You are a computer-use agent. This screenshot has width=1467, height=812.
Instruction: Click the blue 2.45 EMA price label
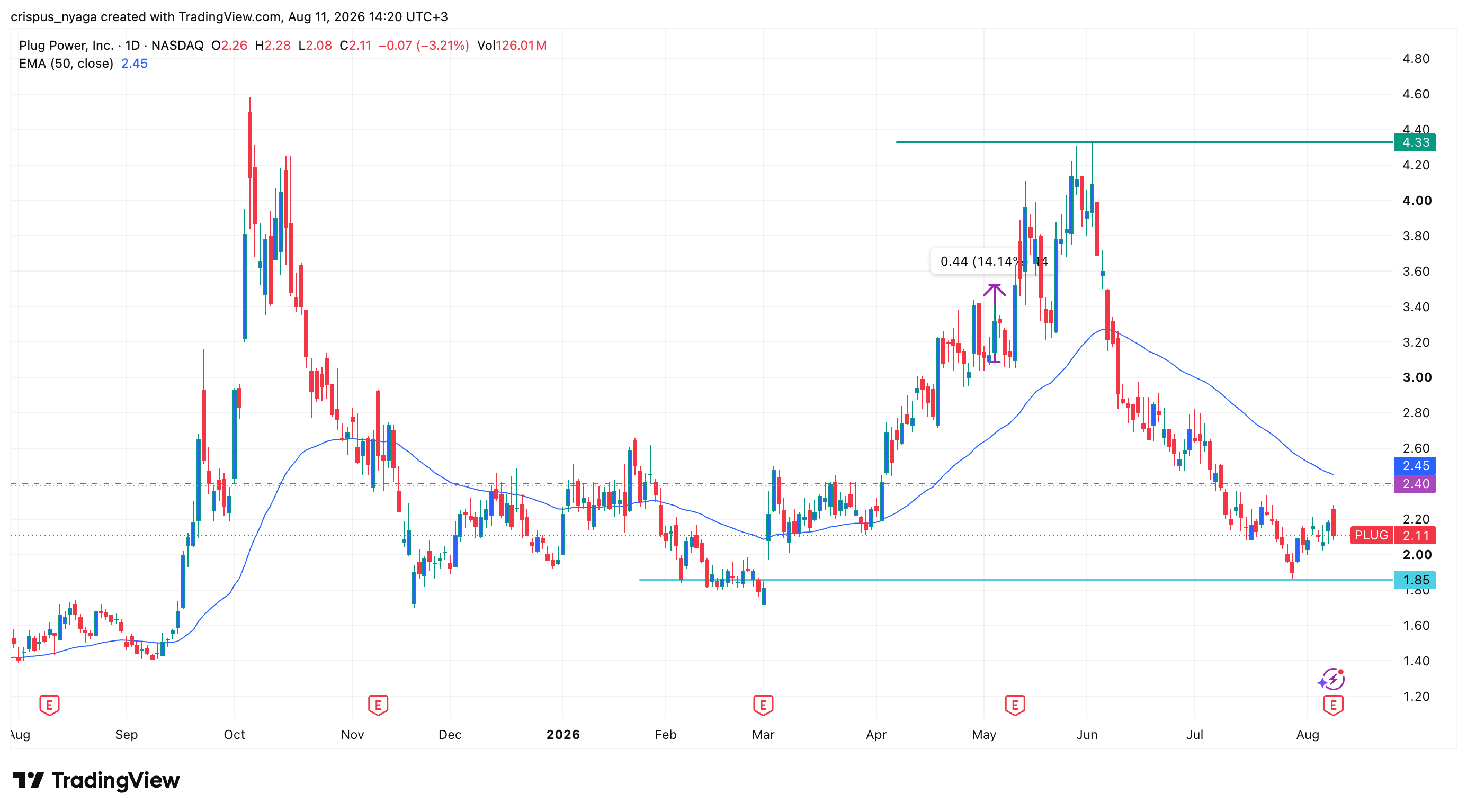click(1415, 465)
